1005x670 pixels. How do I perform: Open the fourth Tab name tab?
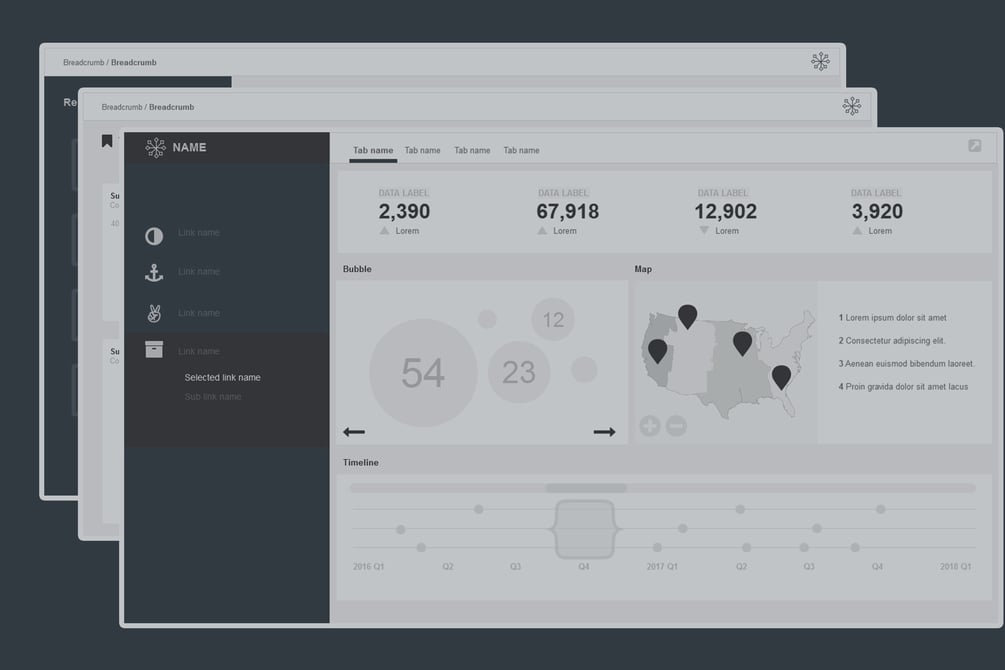click(x=521, y=150)
